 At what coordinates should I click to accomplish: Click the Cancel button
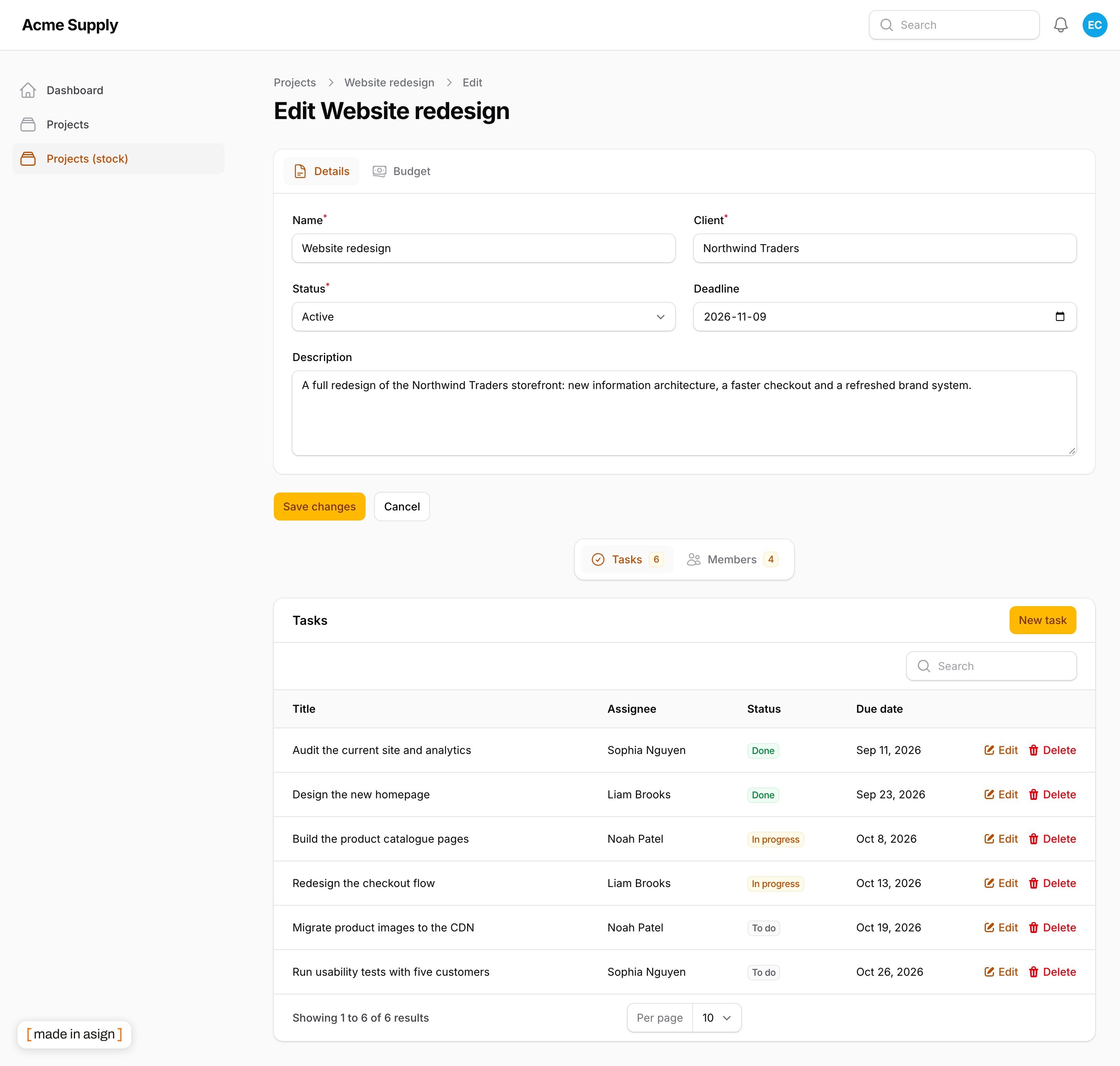(402, 506)
